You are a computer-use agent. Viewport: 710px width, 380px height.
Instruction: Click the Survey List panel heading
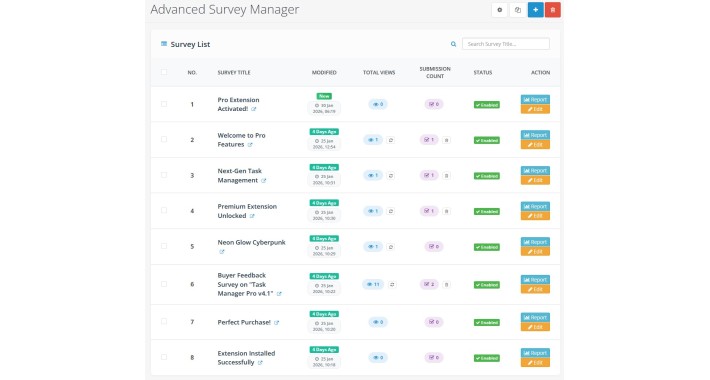(190, 44)
